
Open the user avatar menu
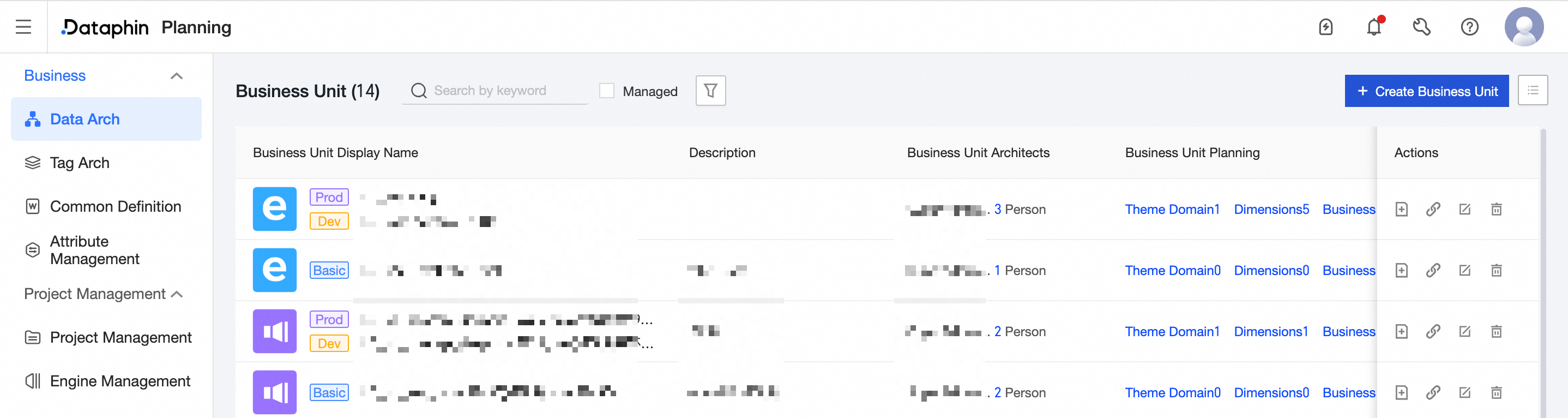coord(1523,27)
